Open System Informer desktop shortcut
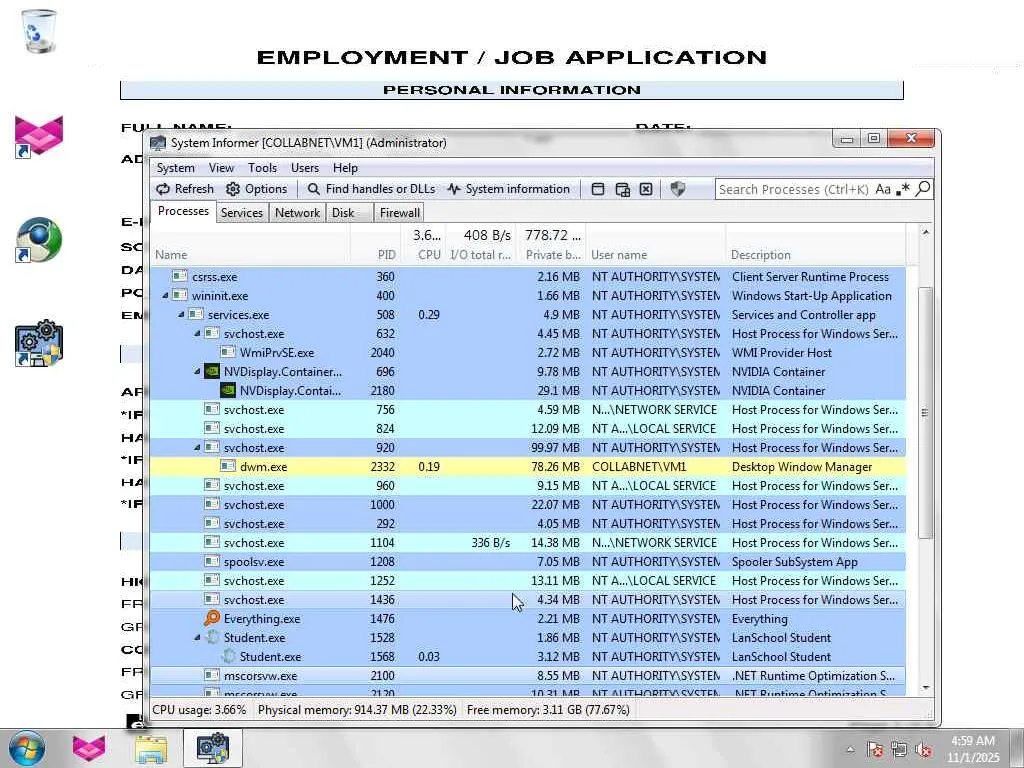 [39, 344]
